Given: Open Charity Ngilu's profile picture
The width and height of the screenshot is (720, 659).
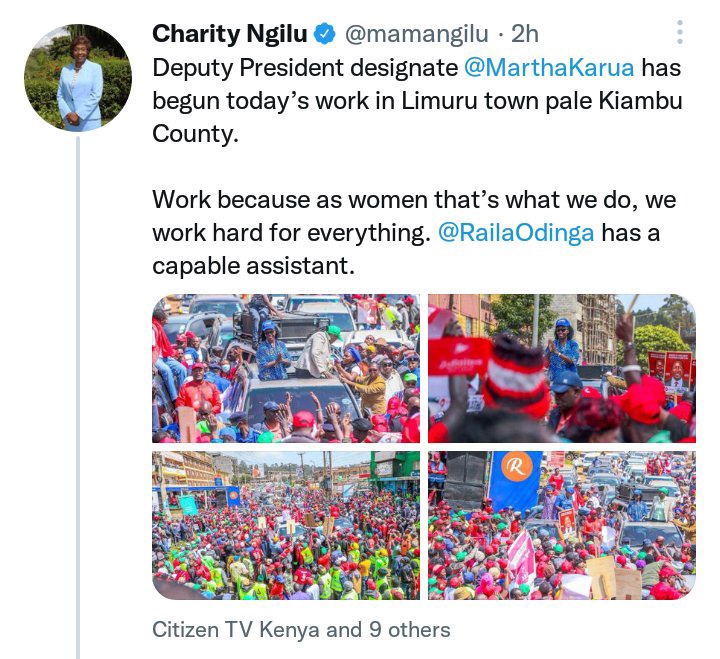Looking at the screenshot, I should tap(78, 78).
